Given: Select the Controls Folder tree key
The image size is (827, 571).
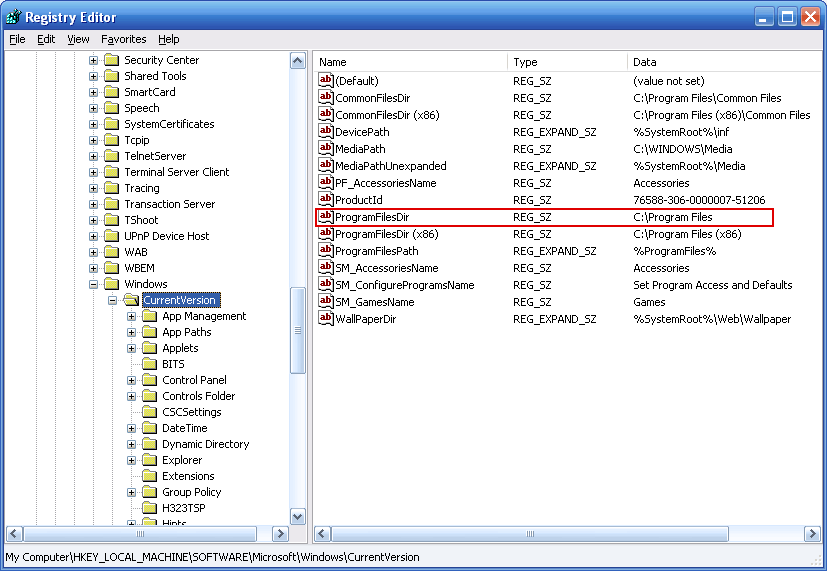Looking at the screenshot, I should [199, 396].
